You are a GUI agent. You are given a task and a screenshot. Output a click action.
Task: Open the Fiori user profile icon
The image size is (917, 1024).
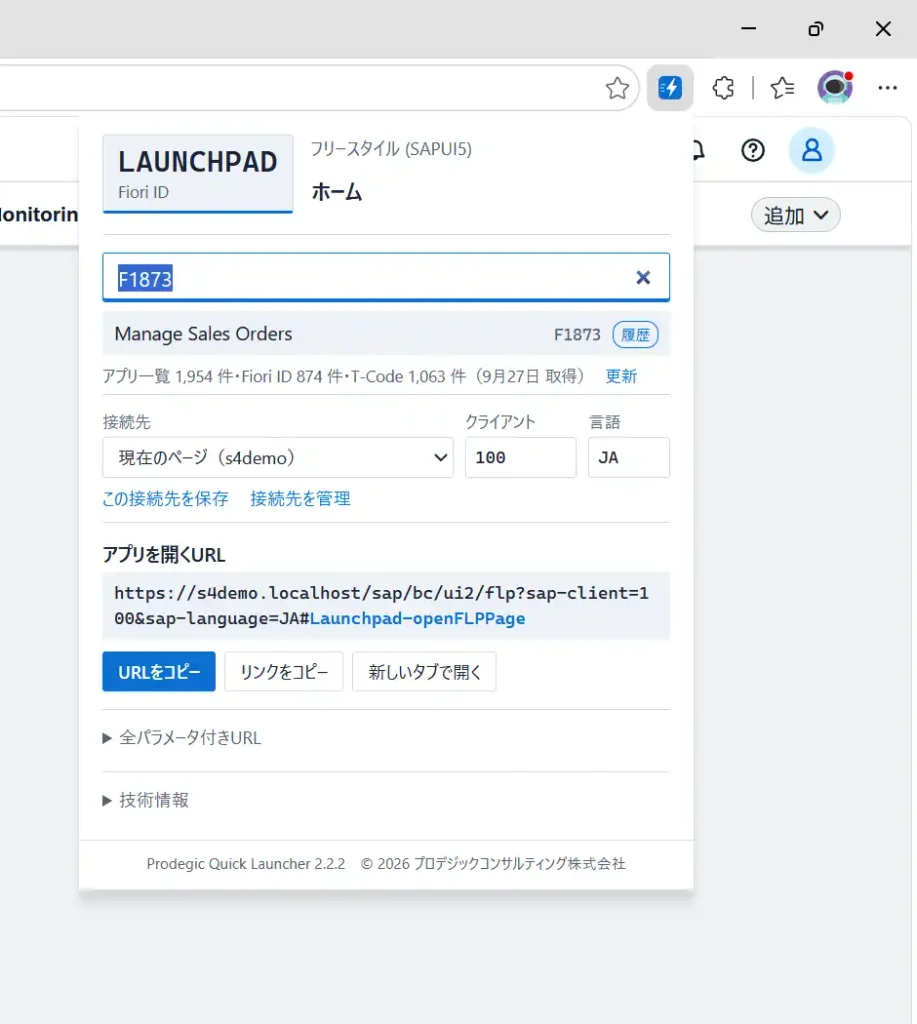pyautogui.click(x=811, y=150)
